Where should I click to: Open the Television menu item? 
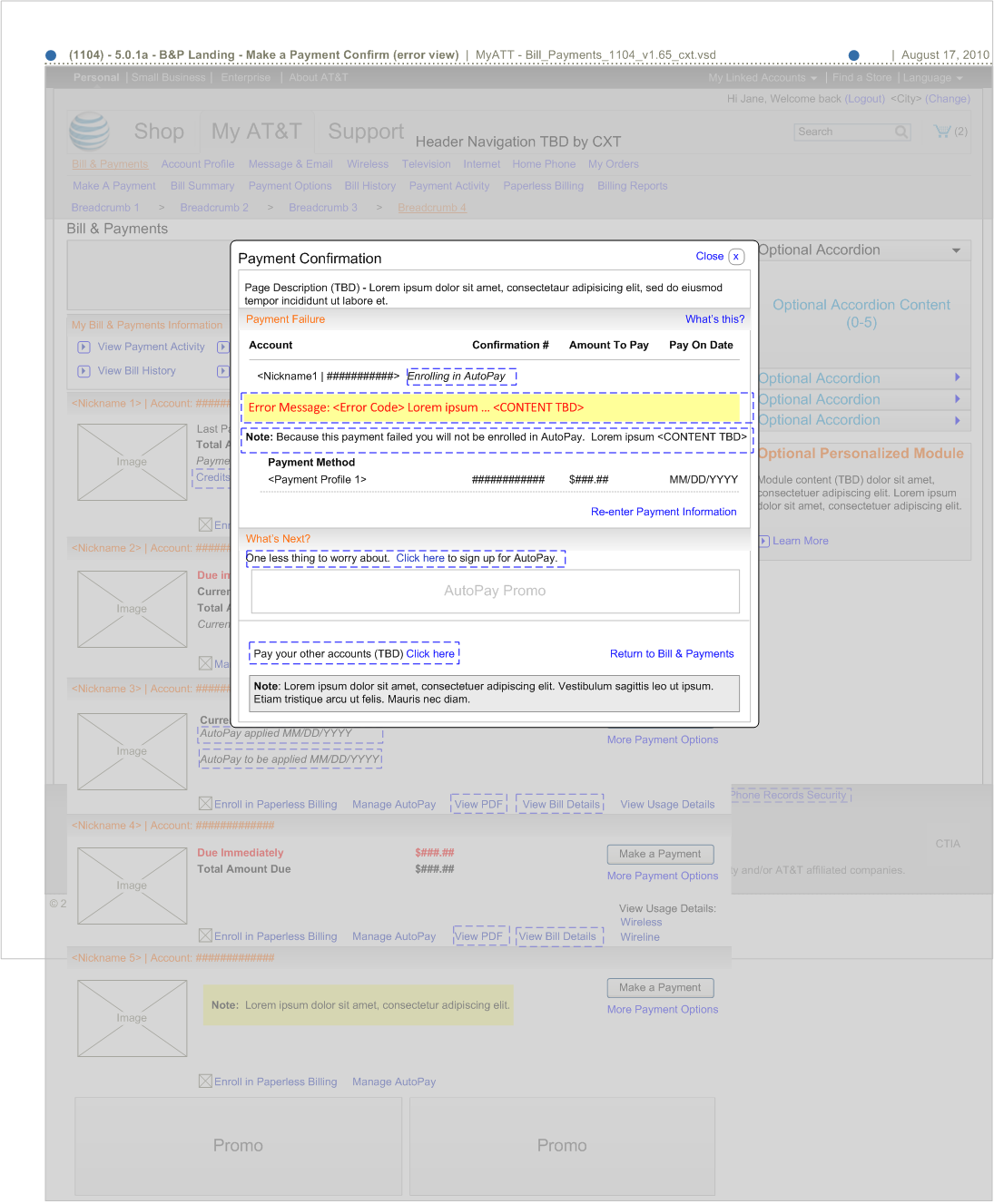pyautogui.click(x=427, y=164)
